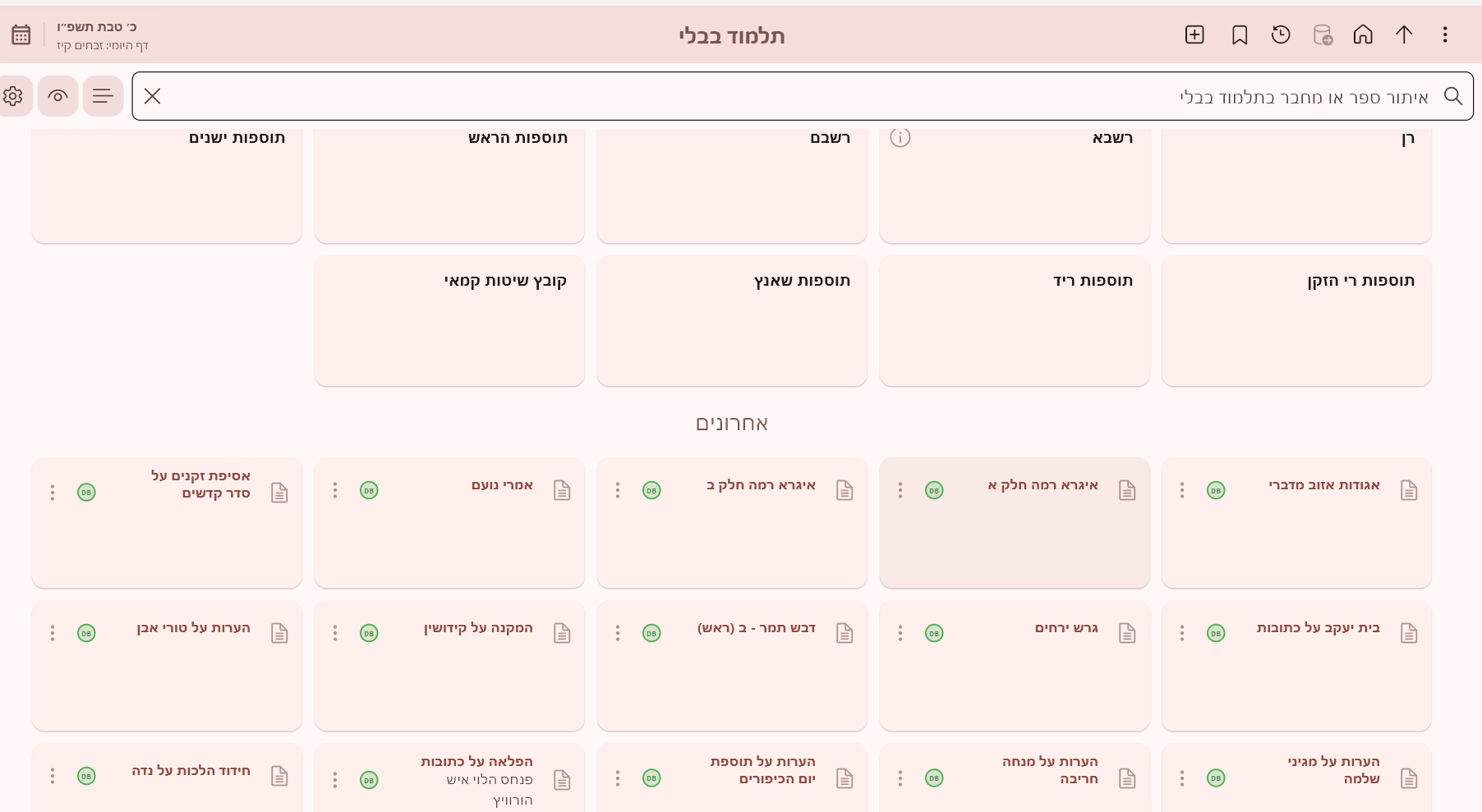Toggle the list view lines button

[103, 96]
